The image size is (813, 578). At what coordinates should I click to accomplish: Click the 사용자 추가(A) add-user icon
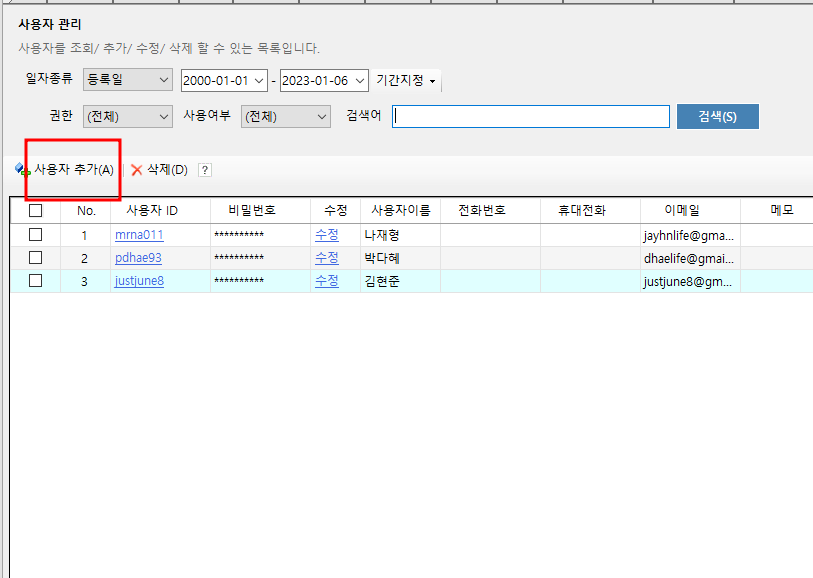pos(22,170)
